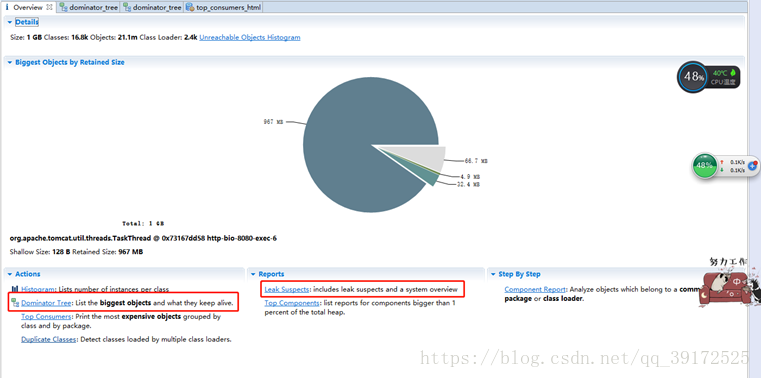Click the Histogram bar chart icon
This screenshot has width=761, height=378.
(15, 289)
